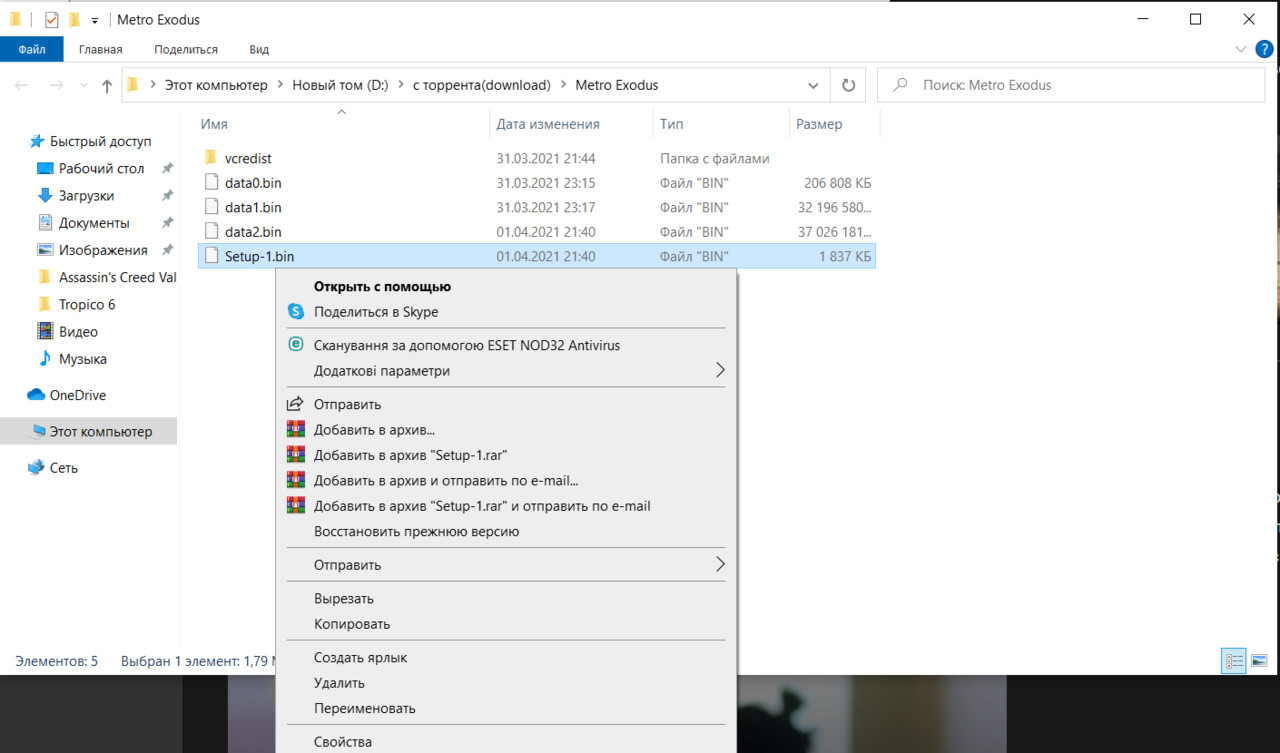1280x753 pixels.
Task: Click the WinRAR icon for Добавить в архив
Action: tap(295, 430)
